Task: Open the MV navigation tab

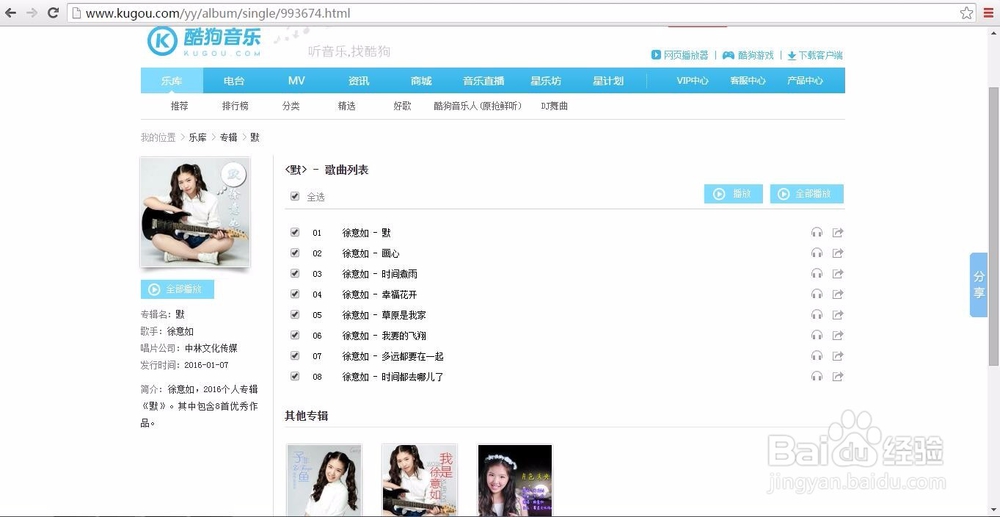Action: pyautogui.click(x=296, y=81)
